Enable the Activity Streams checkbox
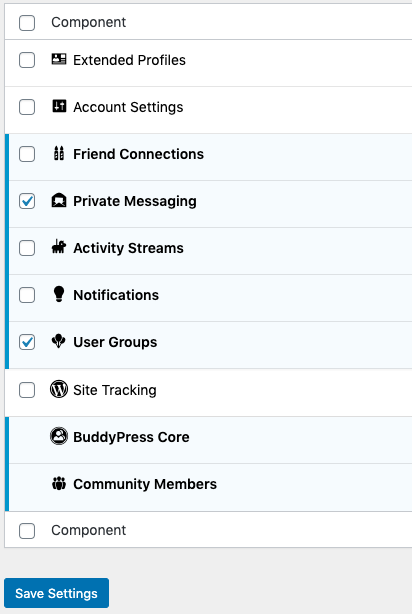The width and height of the screenshot is (412, 614). click(27, 248)
